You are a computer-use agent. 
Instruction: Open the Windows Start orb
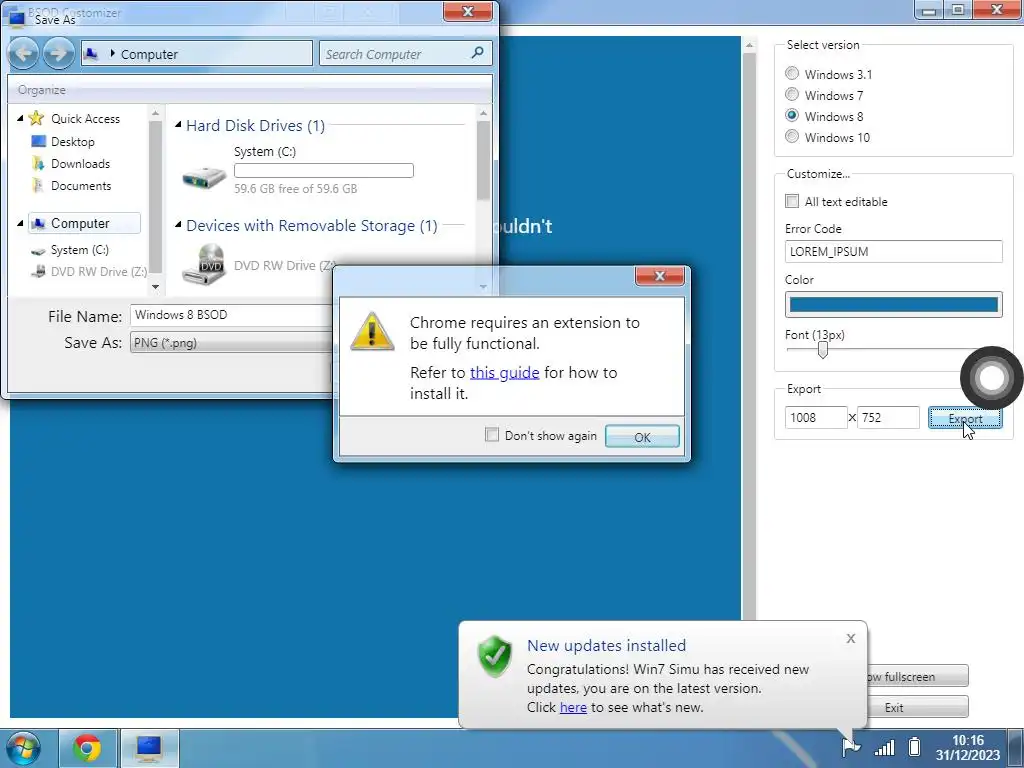coord(22,748)
